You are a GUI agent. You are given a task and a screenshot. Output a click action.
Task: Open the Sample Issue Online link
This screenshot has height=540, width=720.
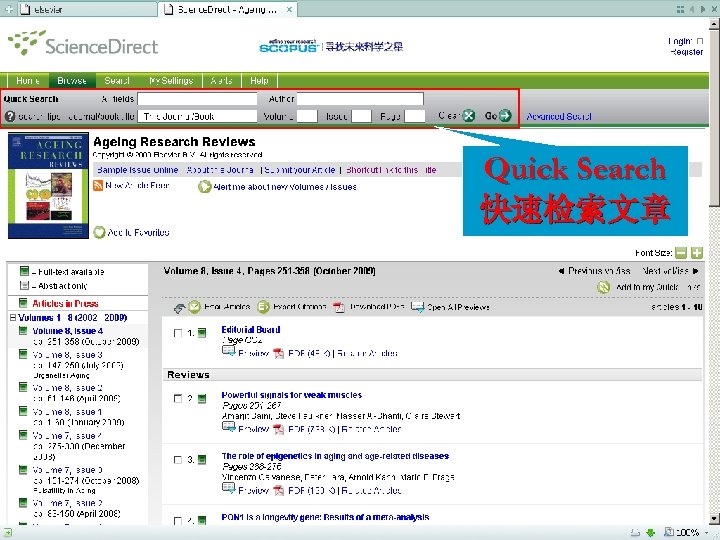tap(137, 170)
